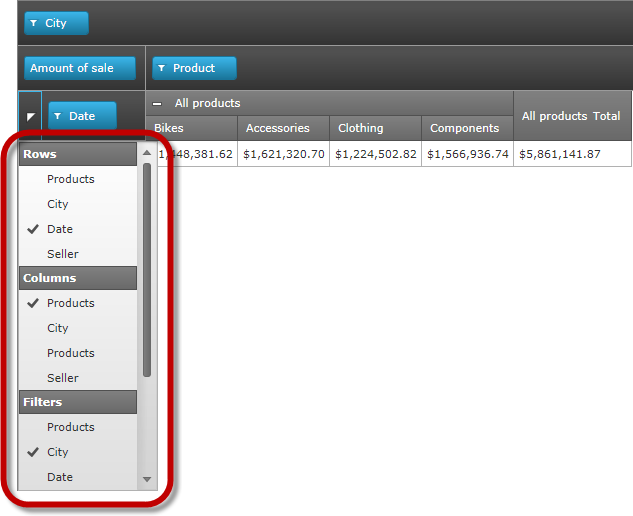Choose Products under the Filters section

(70, 427)
